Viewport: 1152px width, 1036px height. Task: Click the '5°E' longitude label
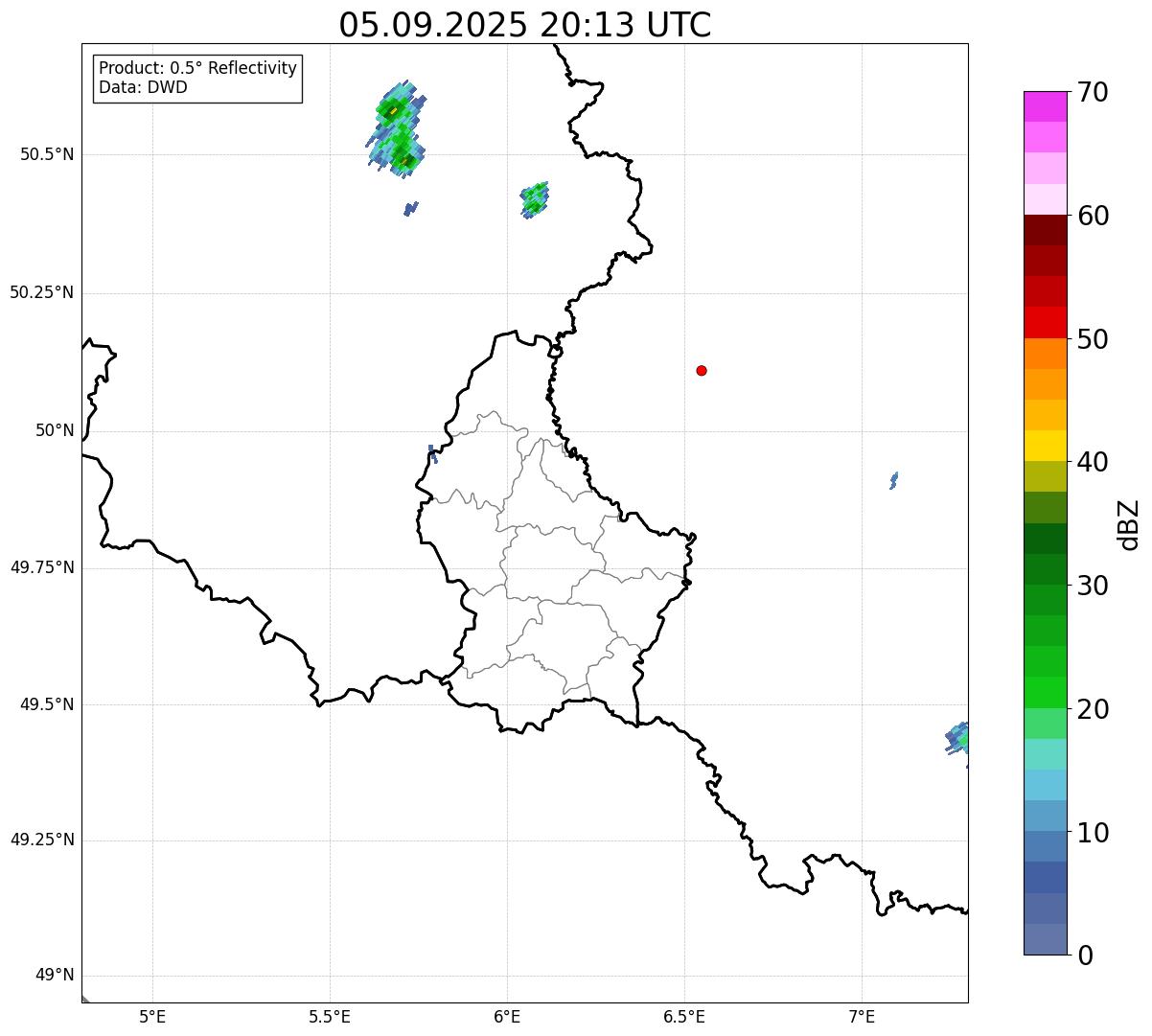pyautogui.click(x=152, y=1016)
